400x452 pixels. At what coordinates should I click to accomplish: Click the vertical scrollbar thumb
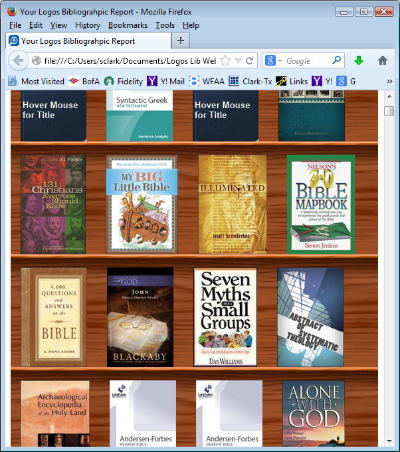point(389,111)
